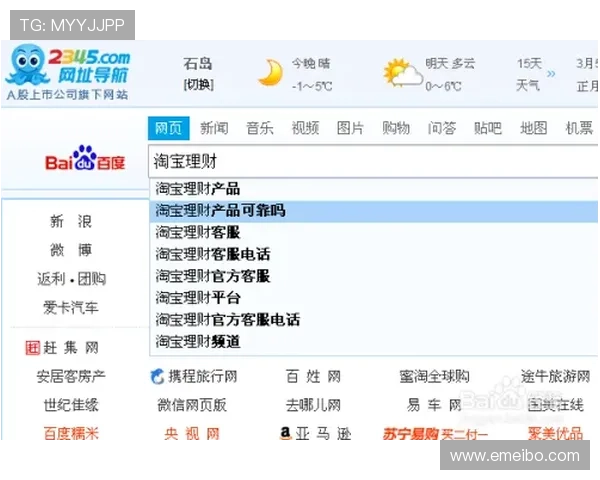
Task: Open the 安居客房产 link
Action: 71,377
